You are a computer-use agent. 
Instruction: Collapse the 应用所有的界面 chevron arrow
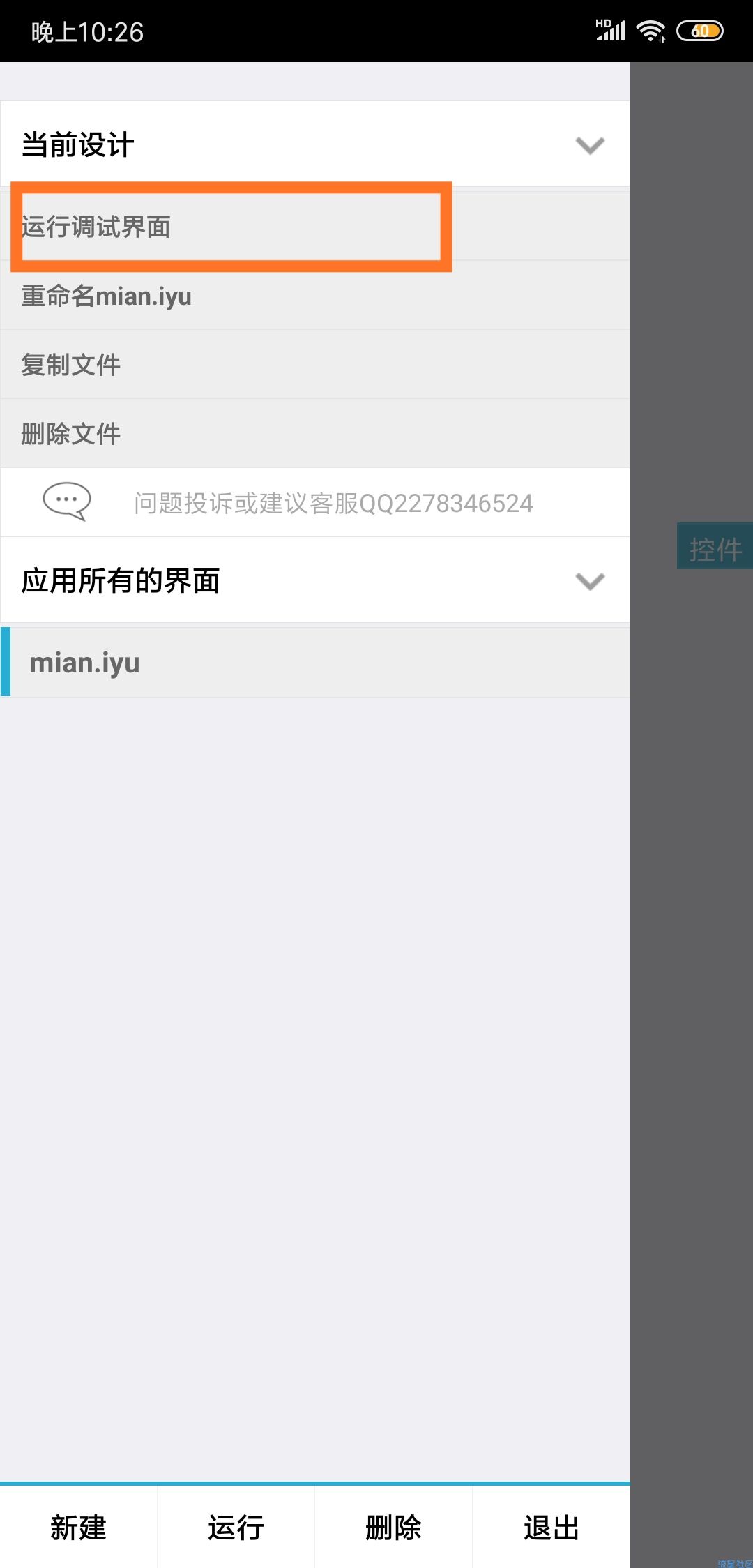[590, 581]
